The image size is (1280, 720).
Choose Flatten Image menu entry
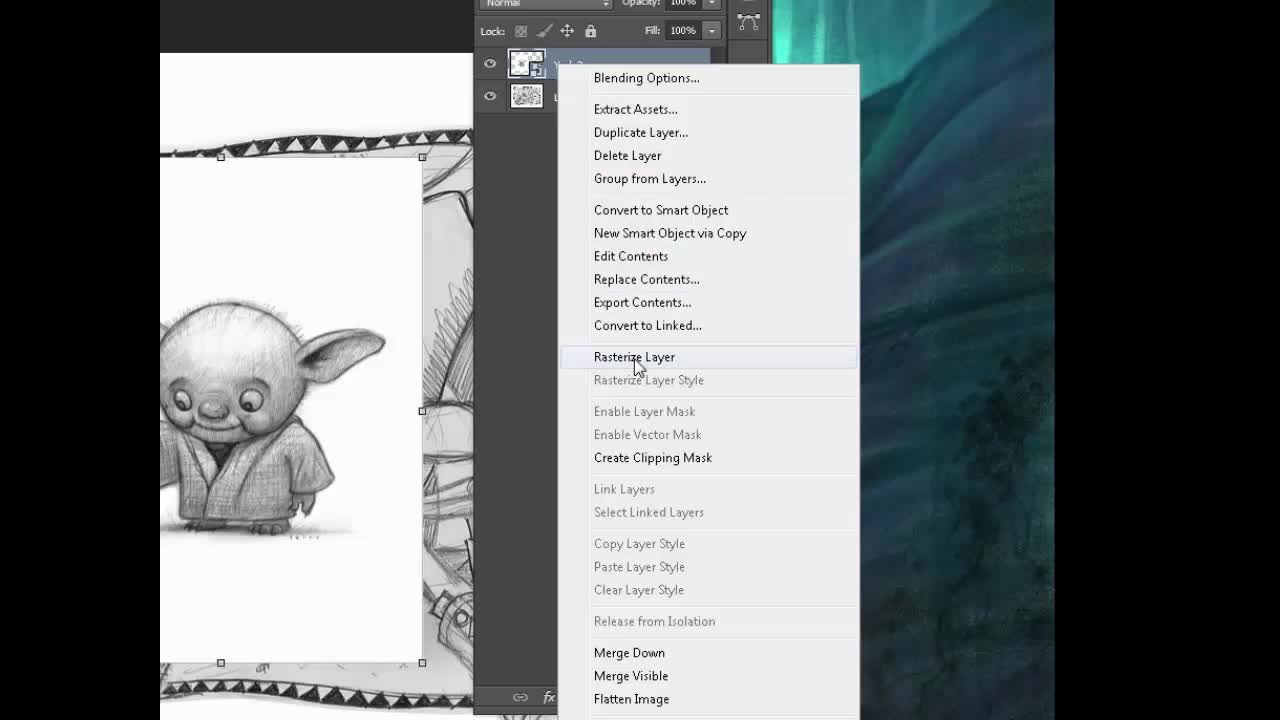pos(631,699)
